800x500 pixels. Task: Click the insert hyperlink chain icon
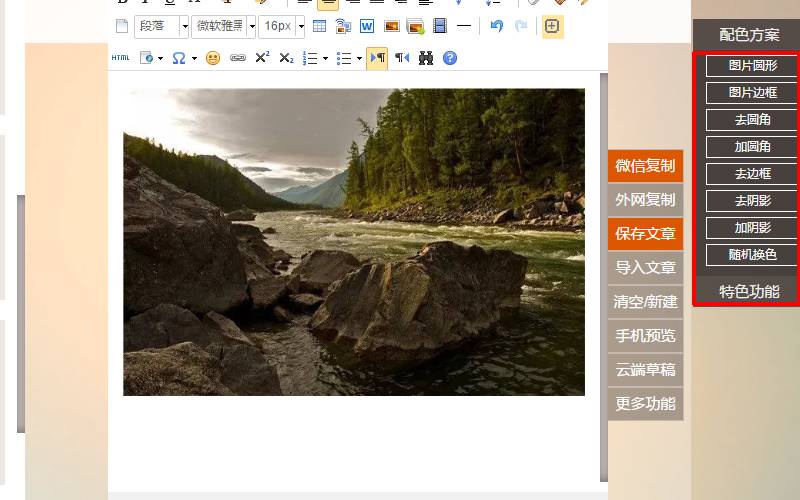[237, 58]
